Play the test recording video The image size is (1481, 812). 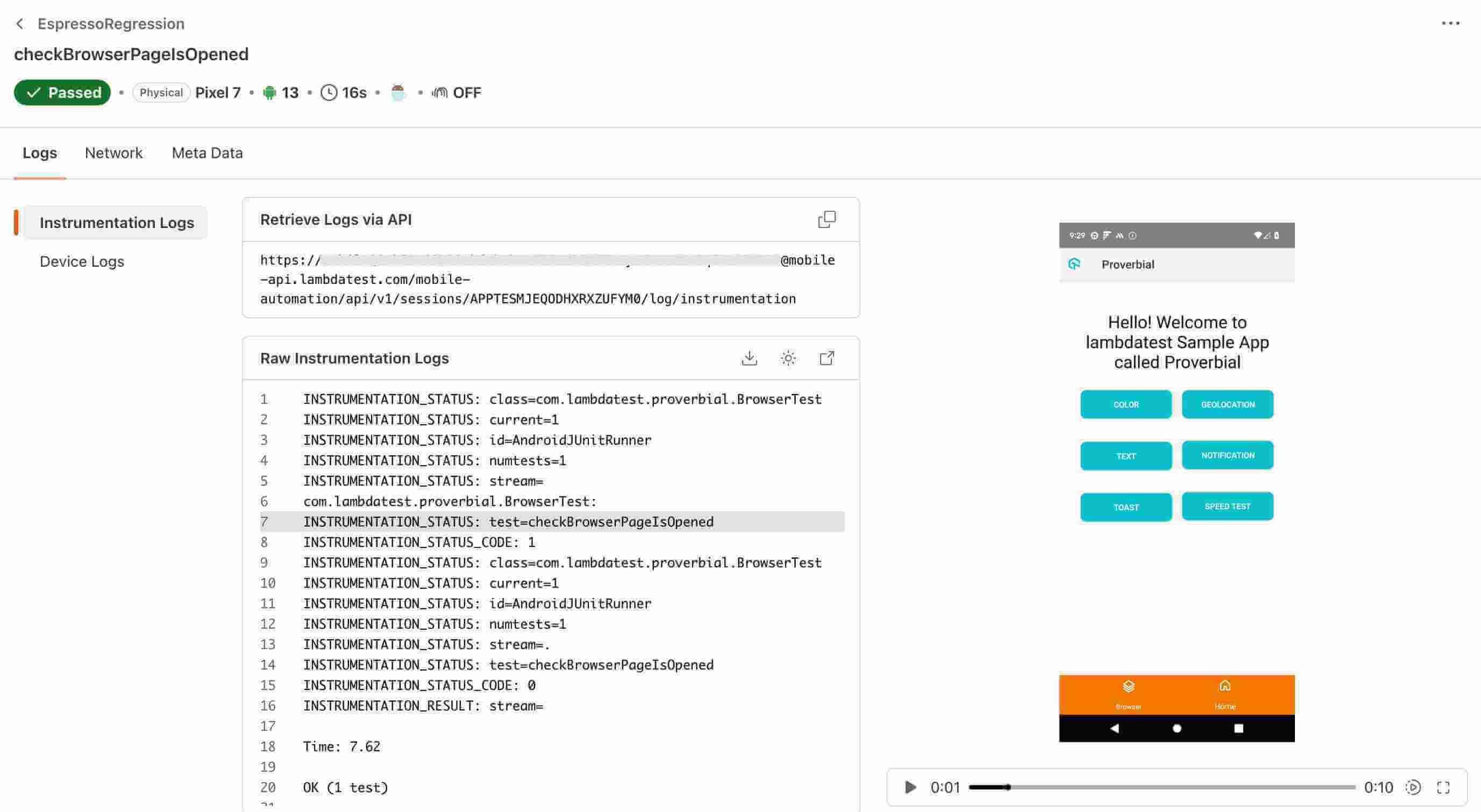tap(910, 787)
